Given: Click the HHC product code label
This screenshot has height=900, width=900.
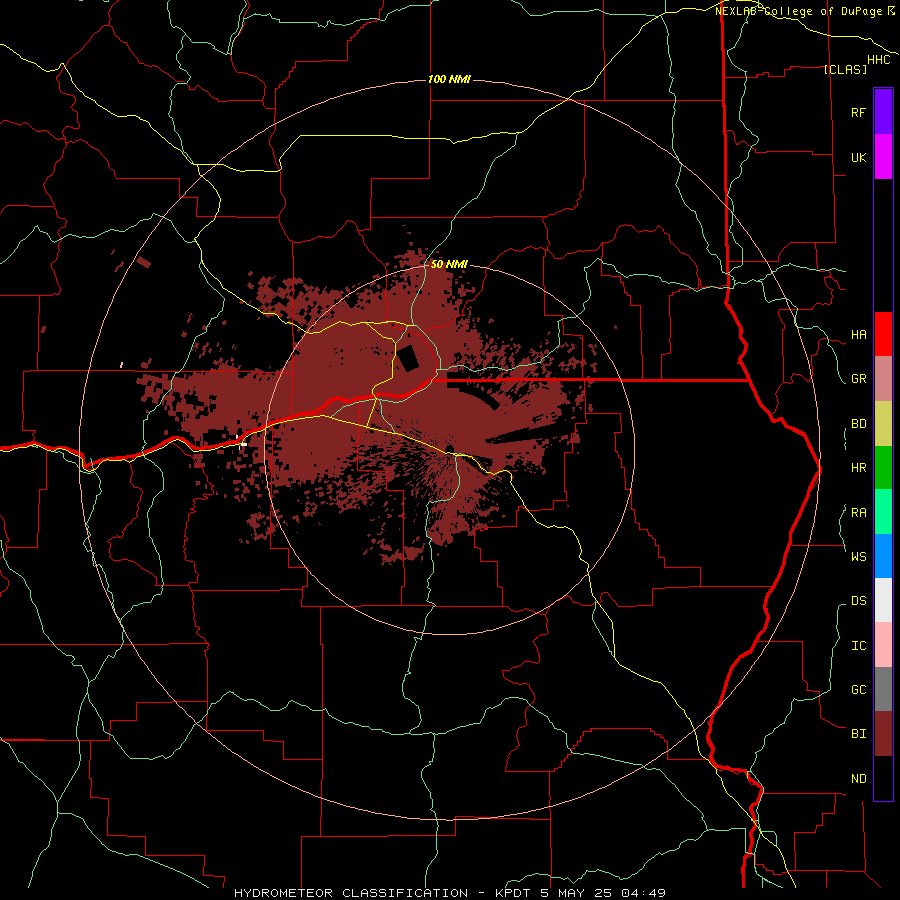Looking at the screenshot, I should click(878, 60).
